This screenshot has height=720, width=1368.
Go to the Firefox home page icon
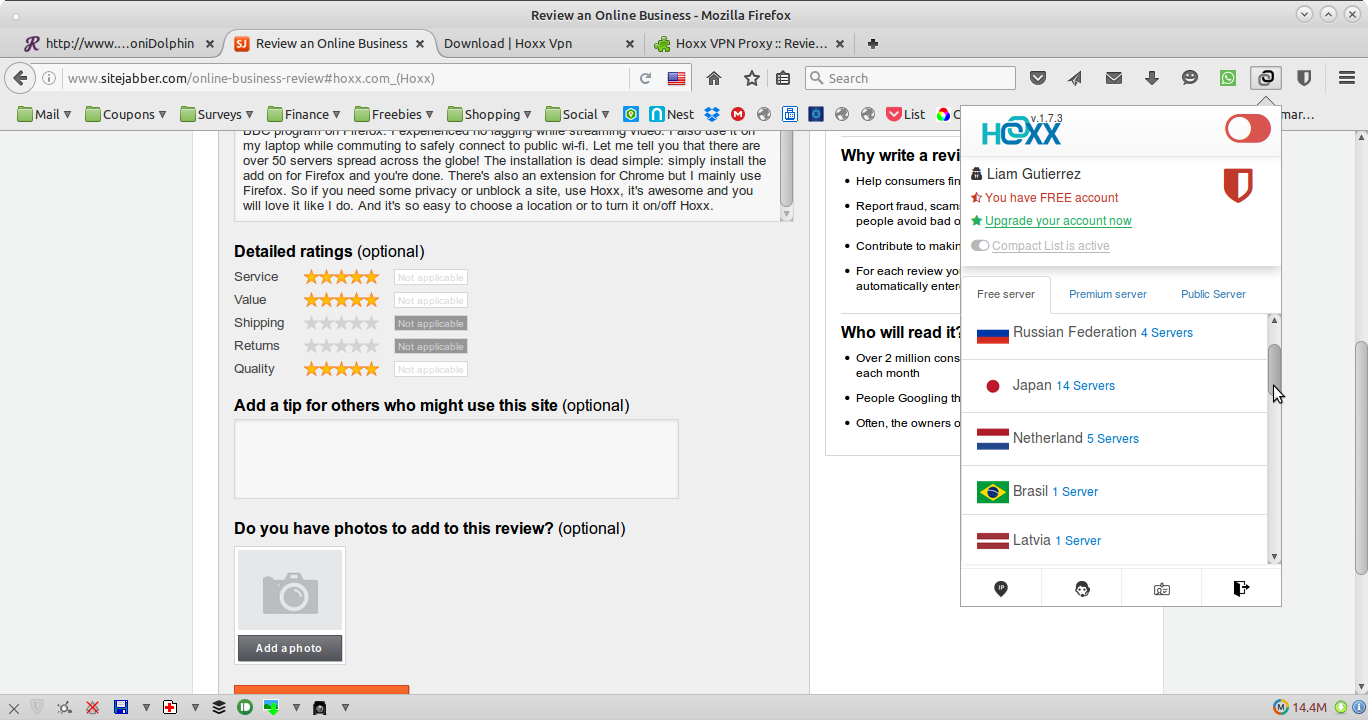click(x=714, y=78)
